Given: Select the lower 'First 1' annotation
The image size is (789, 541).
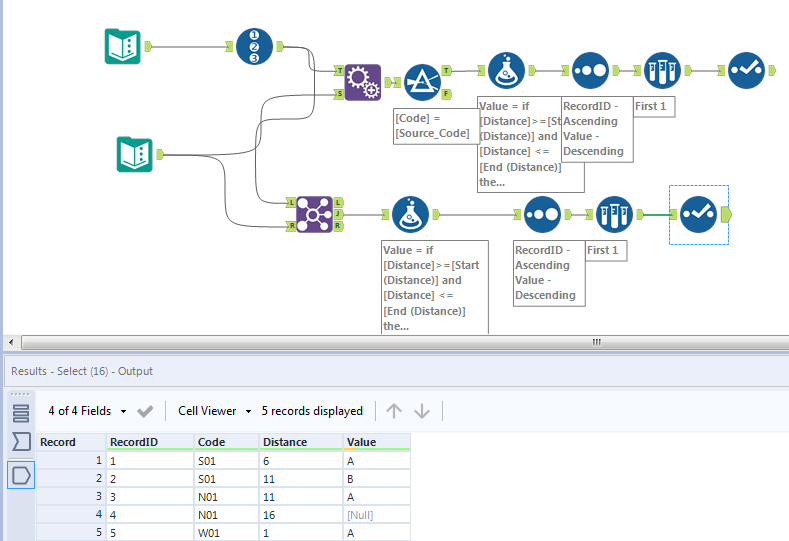Looking at the screenshot, I should click(606, 250).
